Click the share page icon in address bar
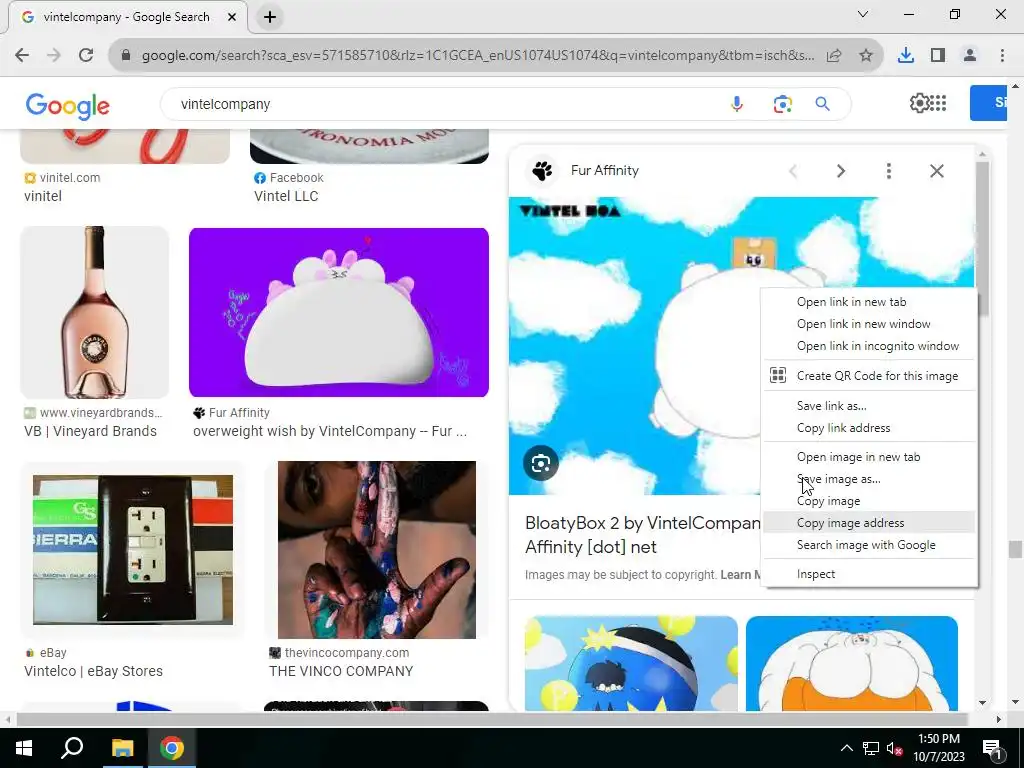1024x768 pixels. click(834, 56)
